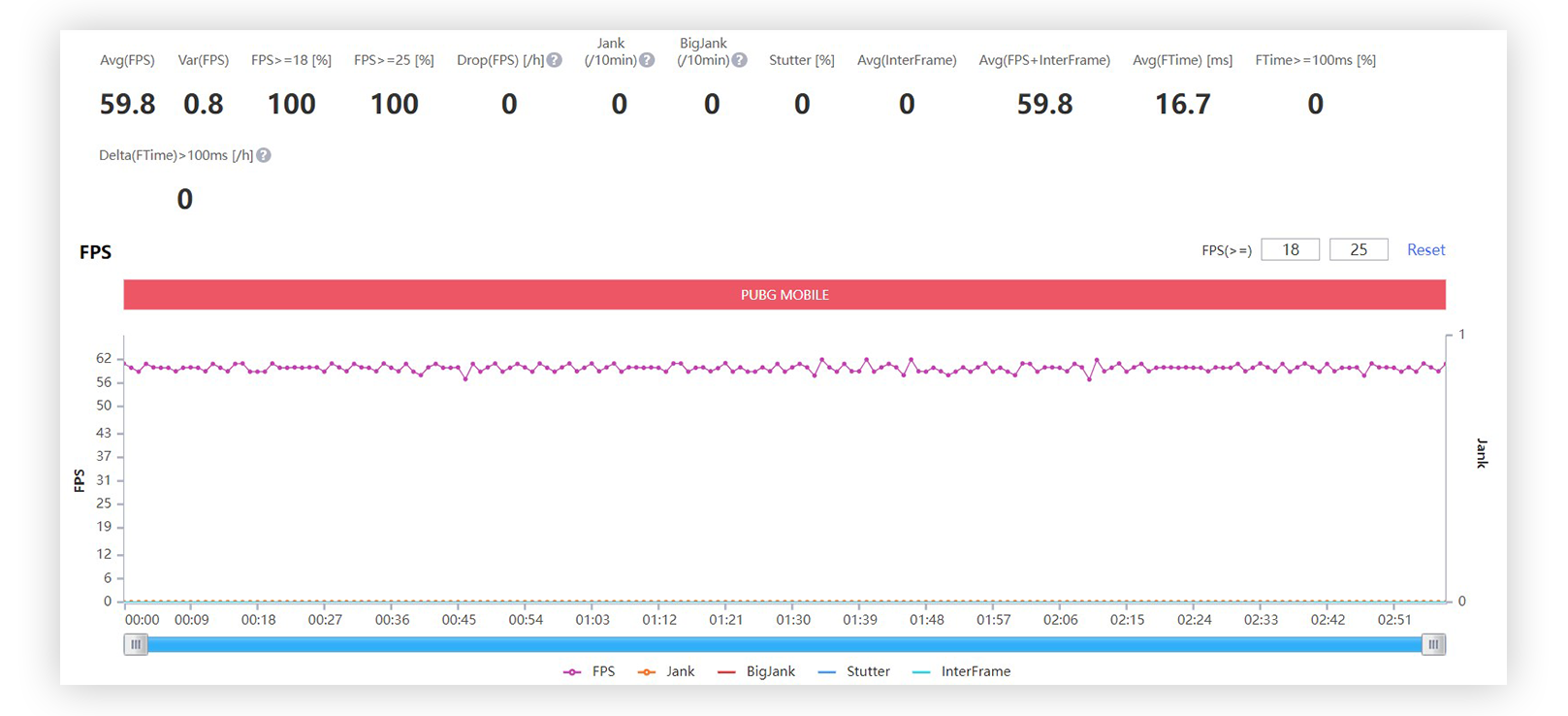Click the FPS chart title
Screen dimensions: 1568x716
95,252
